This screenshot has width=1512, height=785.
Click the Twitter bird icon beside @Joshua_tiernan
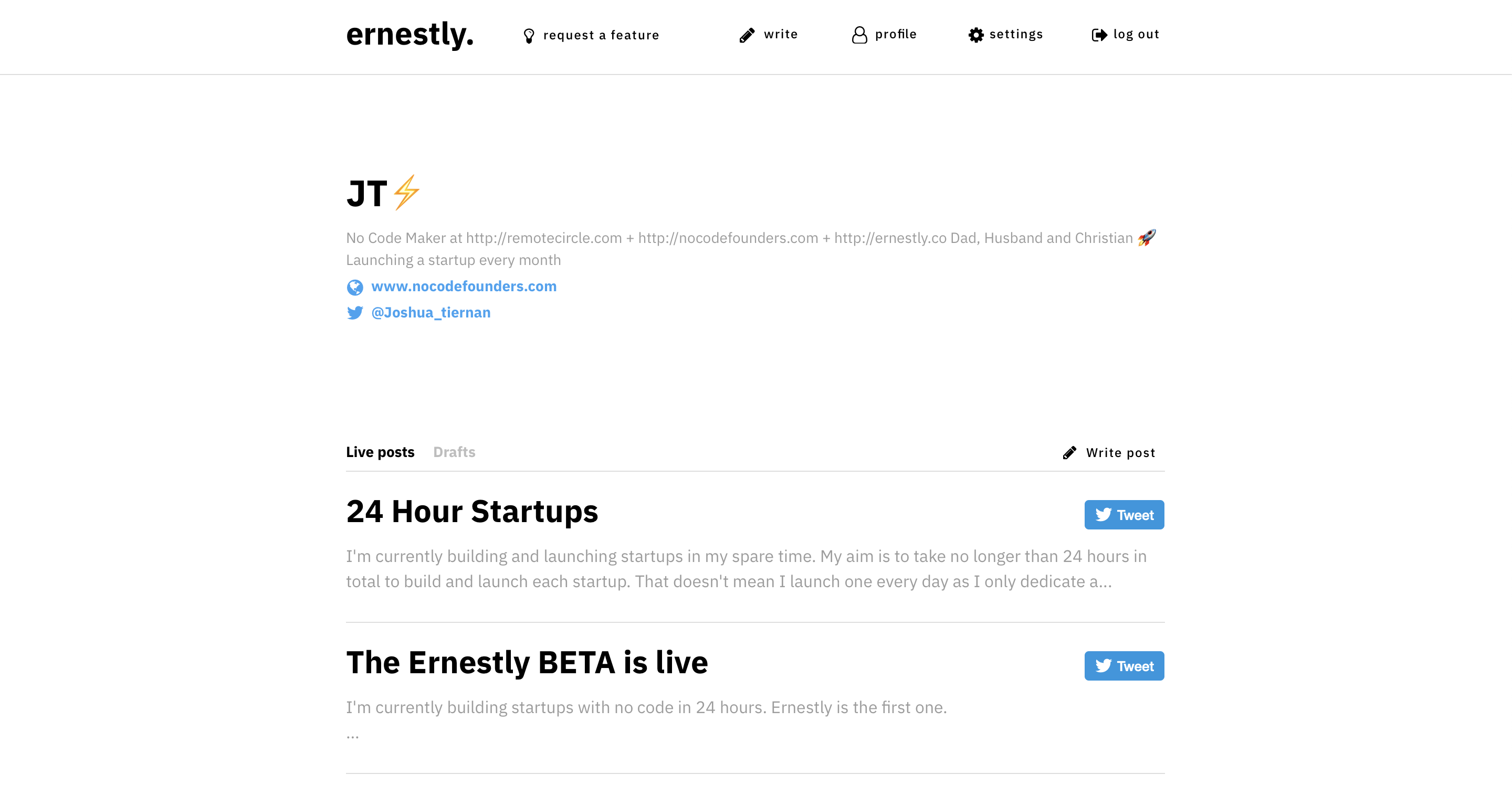coord(355,313)
